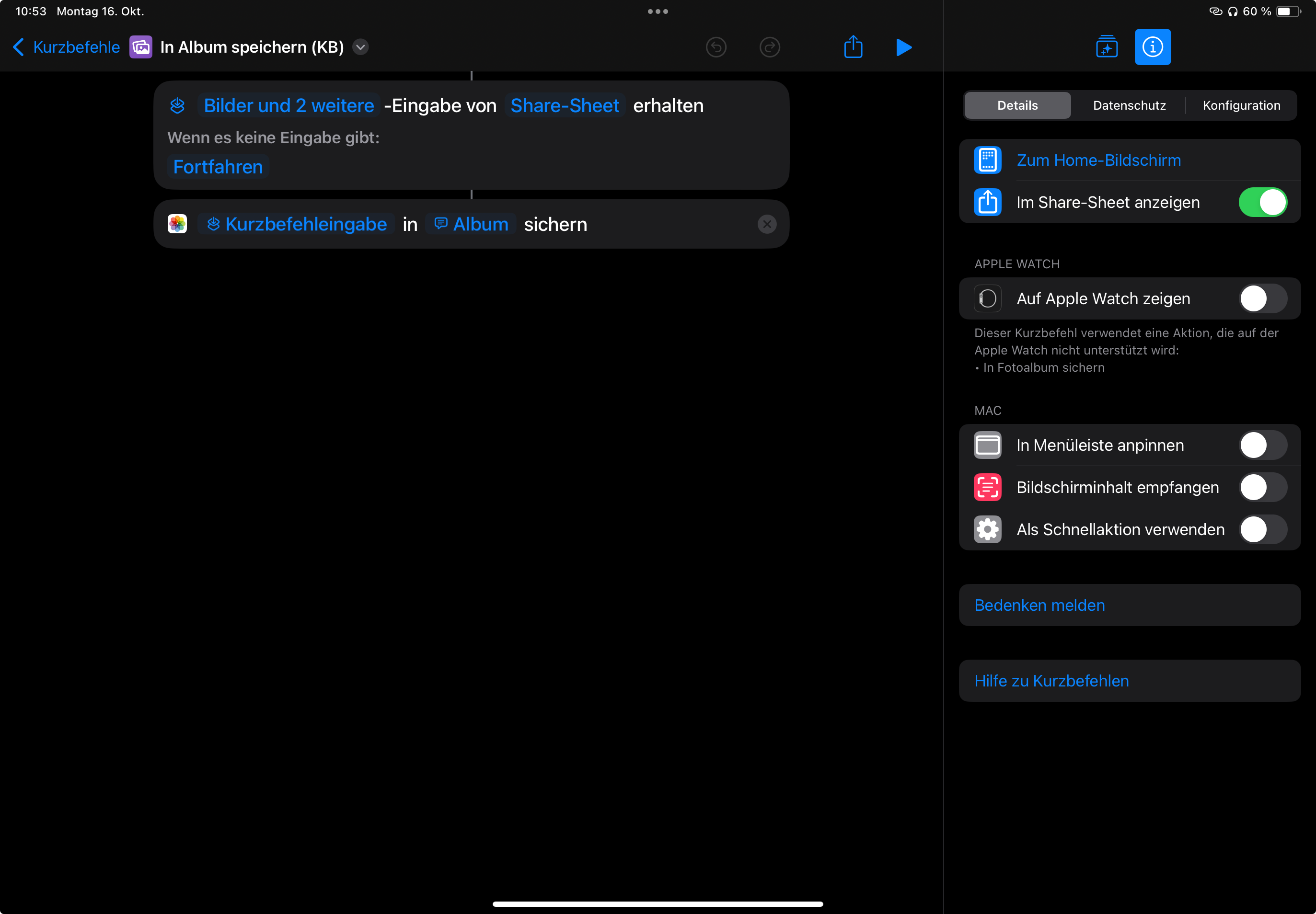This screenshot has width=1316, height=914.
Task: Disable Im Share-Sheet anzeigen switch
Action: [1262, 202]
